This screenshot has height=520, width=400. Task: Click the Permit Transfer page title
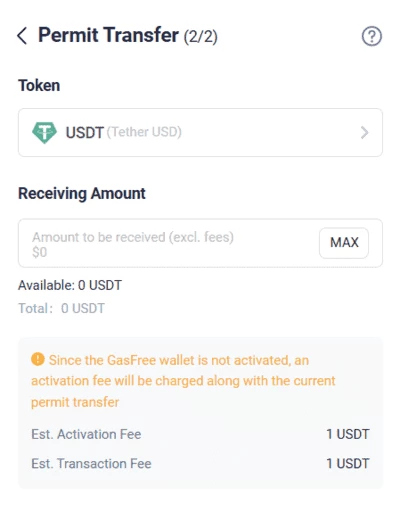tap(108, 35)
